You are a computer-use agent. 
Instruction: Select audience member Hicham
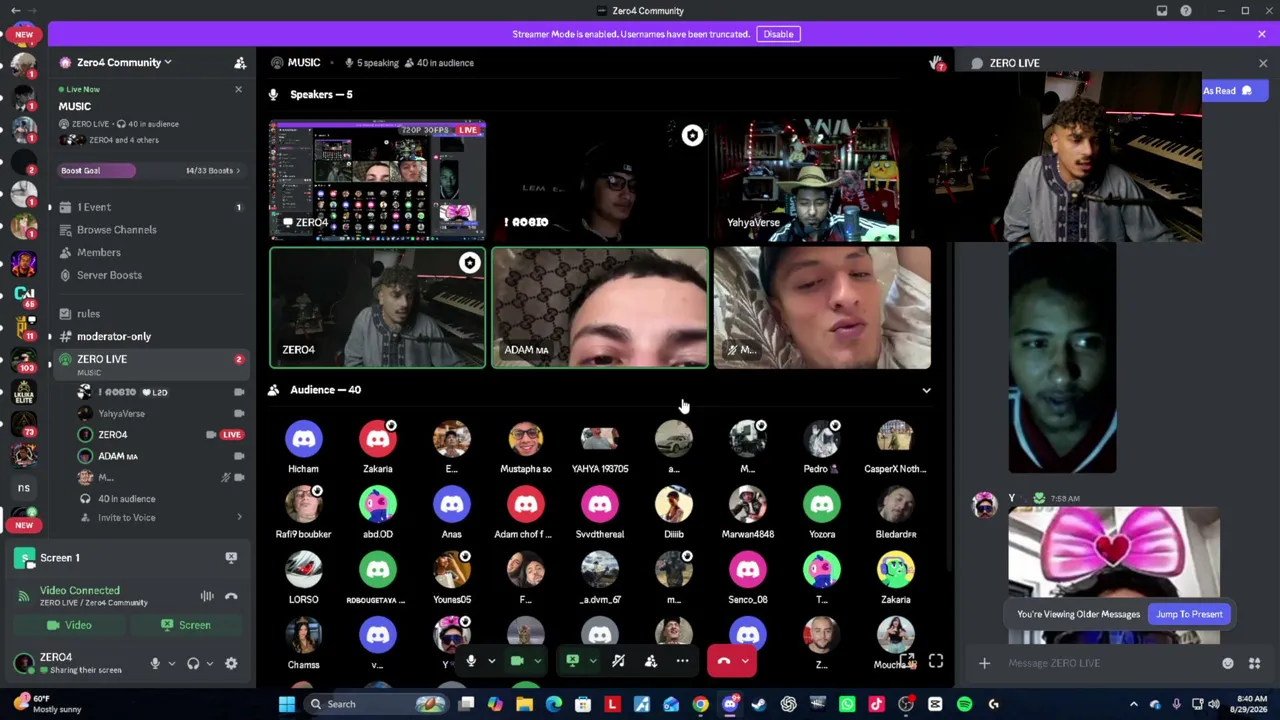point(303,447)
